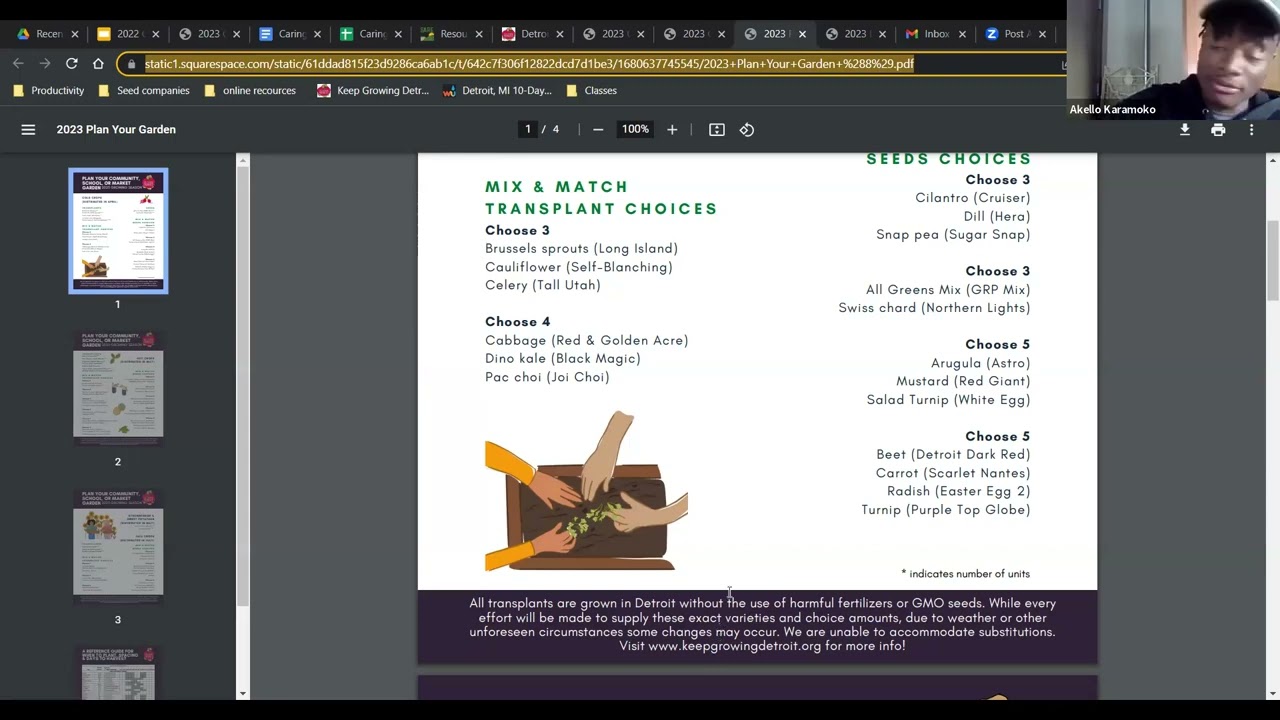Image resolution: width=1280 pixels, height=720 pixels.
Task: Reload the current page
Action: click(72, 63)
